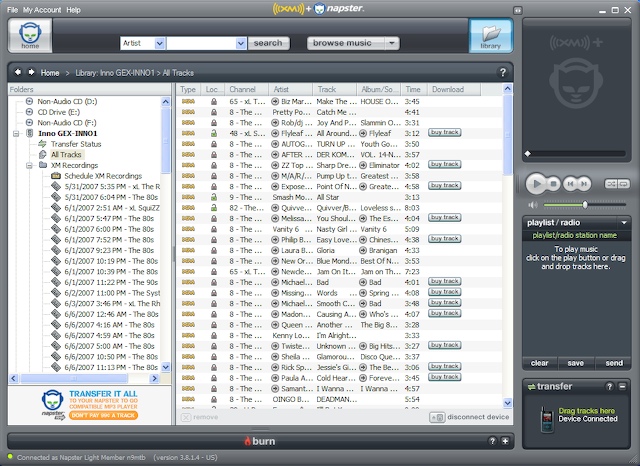Skip to next track
The width and height of the screenshot is (640, 466).
(x=584, y=184)
